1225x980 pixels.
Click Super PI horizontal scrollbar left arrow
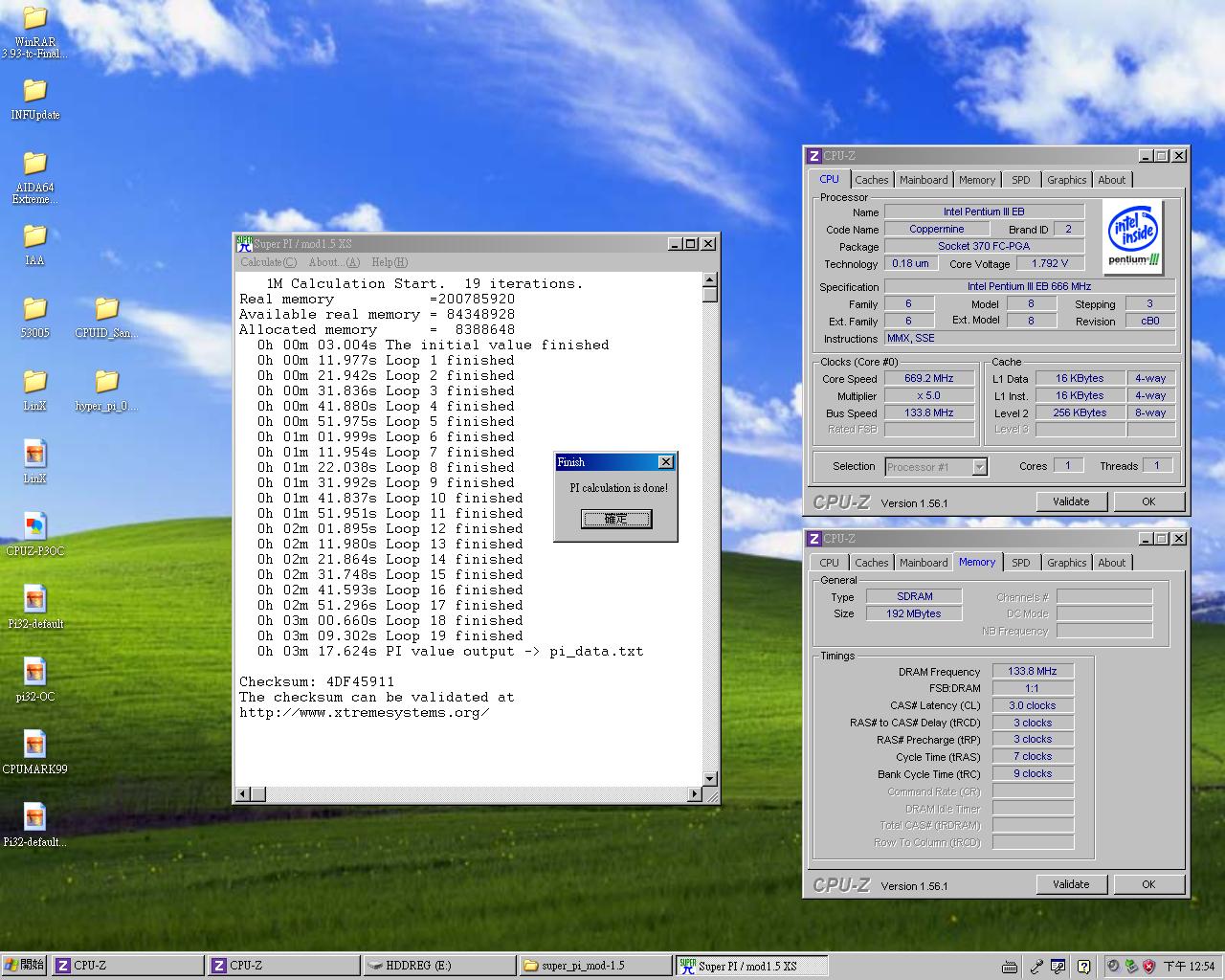coord(243,794)
